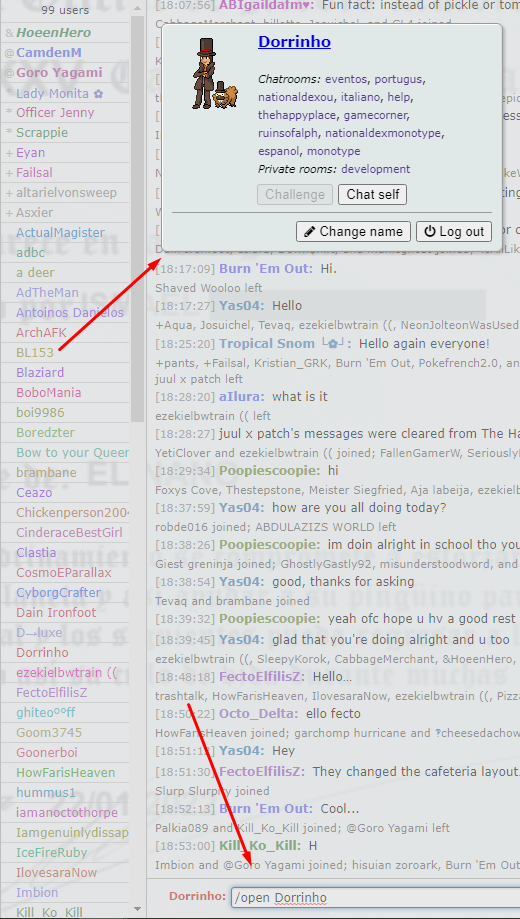Open the development private room link
Image resolution: width=520 pixels, height=919 pixels.
pos(376,169)
